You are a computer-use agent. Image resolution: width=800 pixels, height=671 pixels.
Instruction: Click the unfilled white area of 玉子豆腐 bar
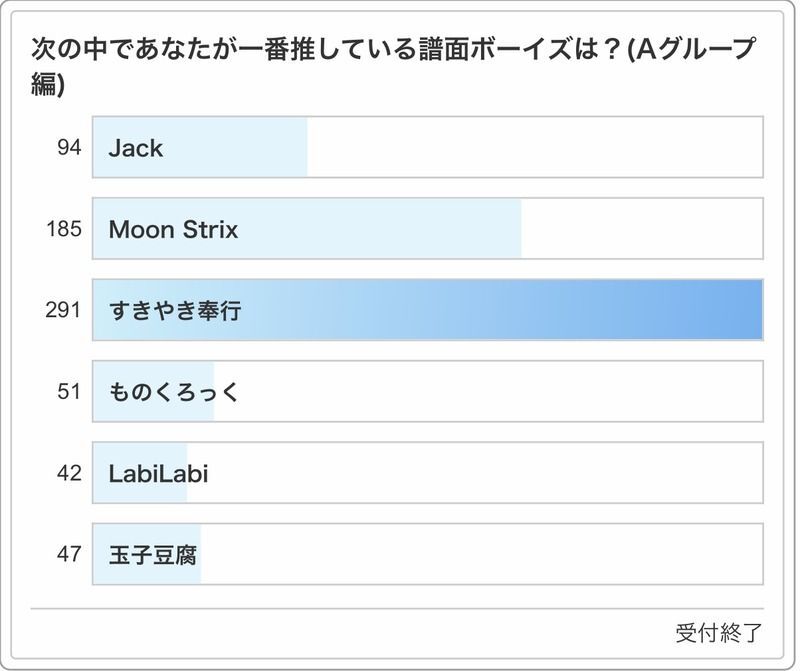tap(480, 554)
